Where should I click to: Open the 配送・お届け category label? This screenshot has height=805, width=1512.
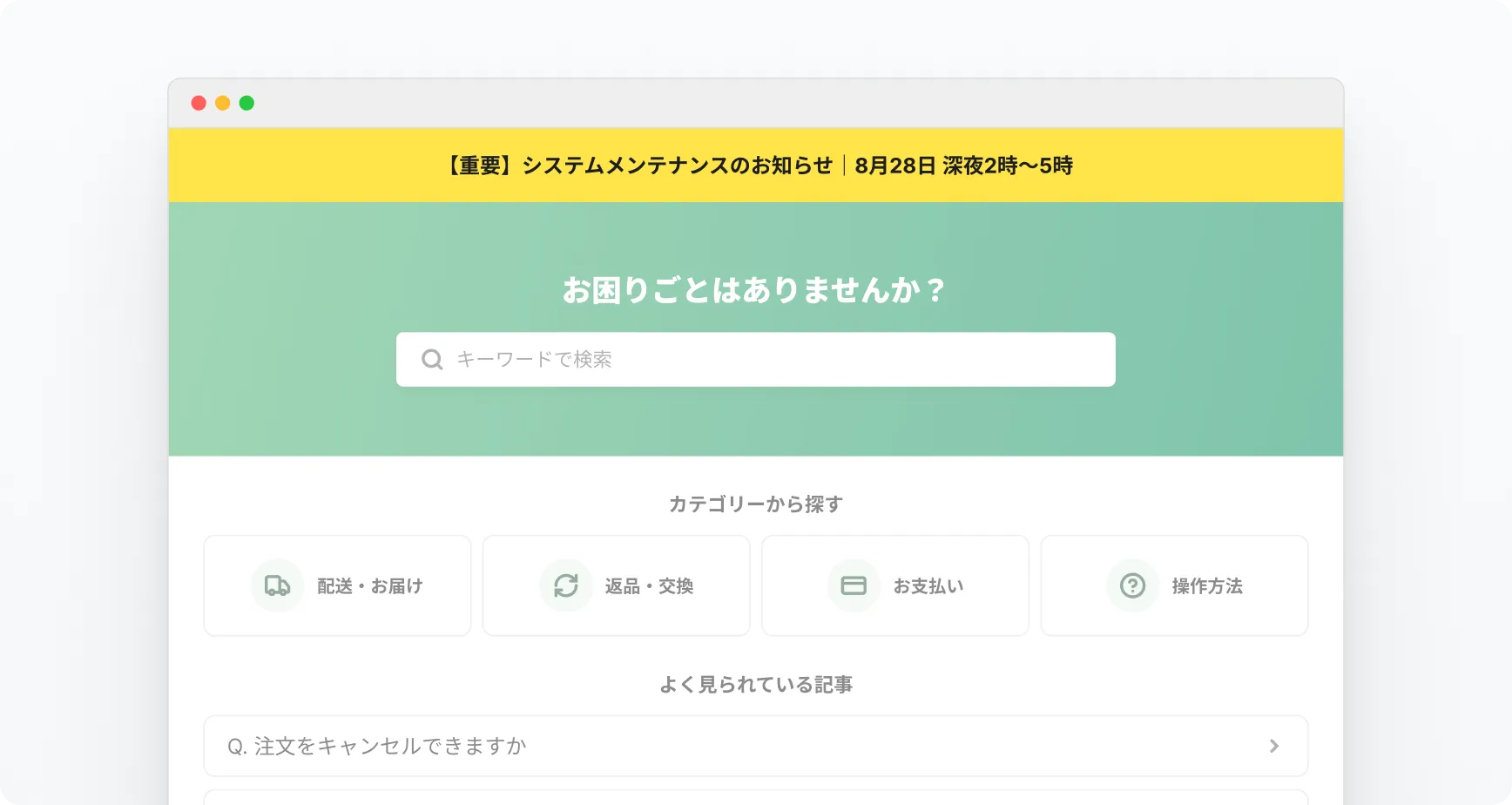pyautogui.click(x=369, y=585)
